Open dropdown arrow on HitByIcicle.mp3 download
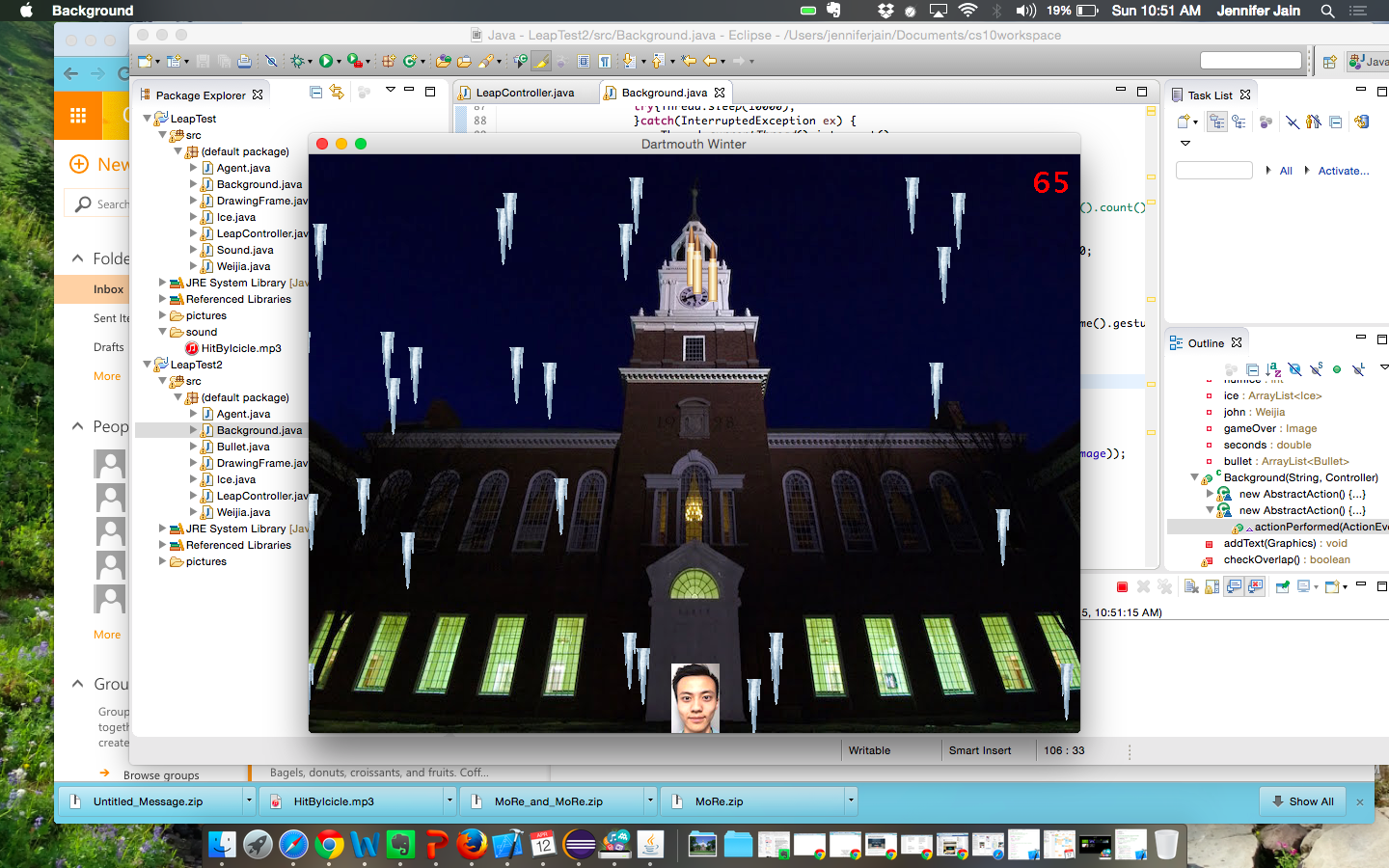 point(449,800)
